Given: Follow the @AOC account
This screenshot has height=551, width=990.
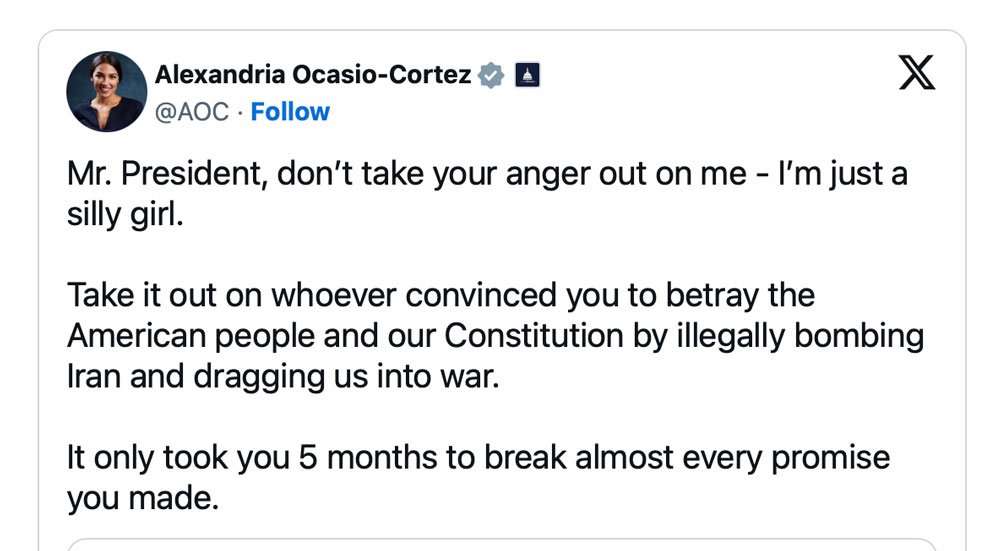Looking at the screenshot, I should coord(290,112).
